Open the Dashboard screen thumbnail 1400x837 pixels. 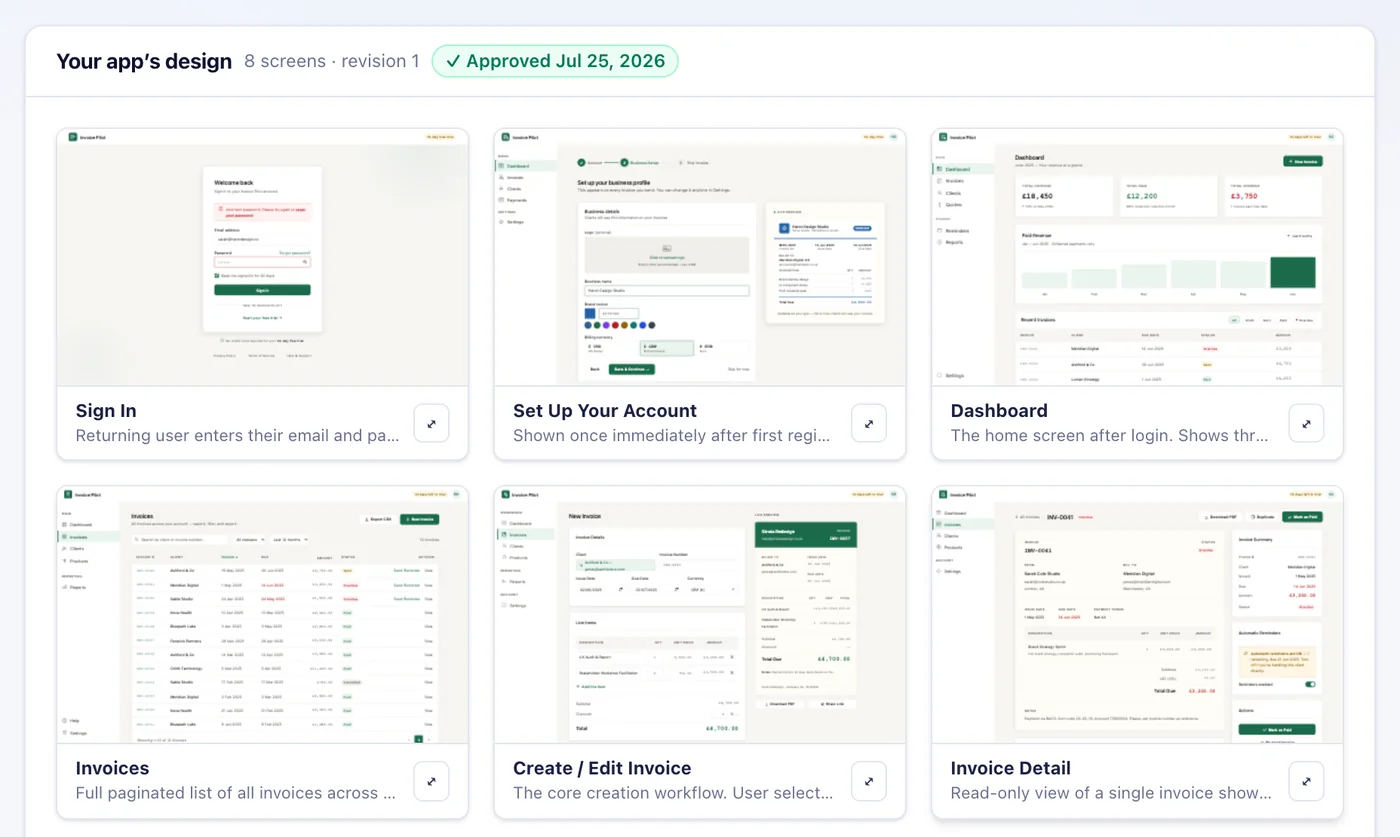coord(1137,257)
